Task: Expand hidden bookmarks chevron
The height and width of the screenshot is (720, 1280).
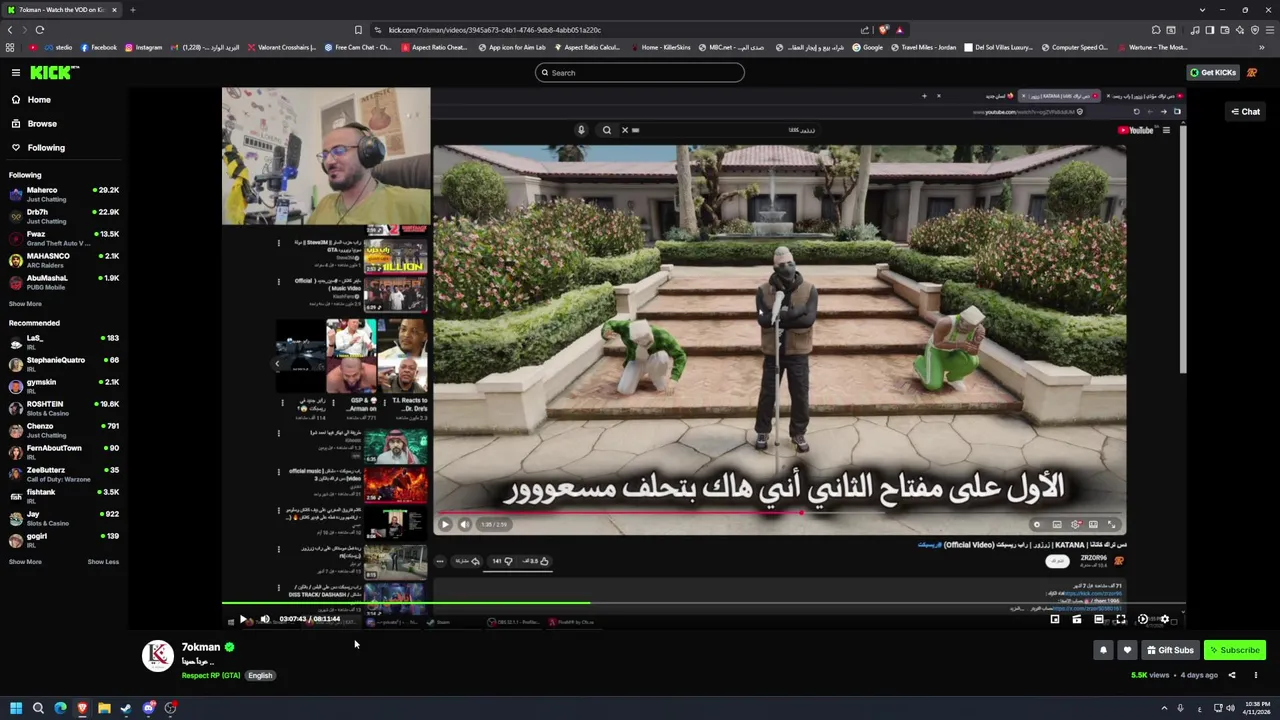Action: coord(1262,47)
